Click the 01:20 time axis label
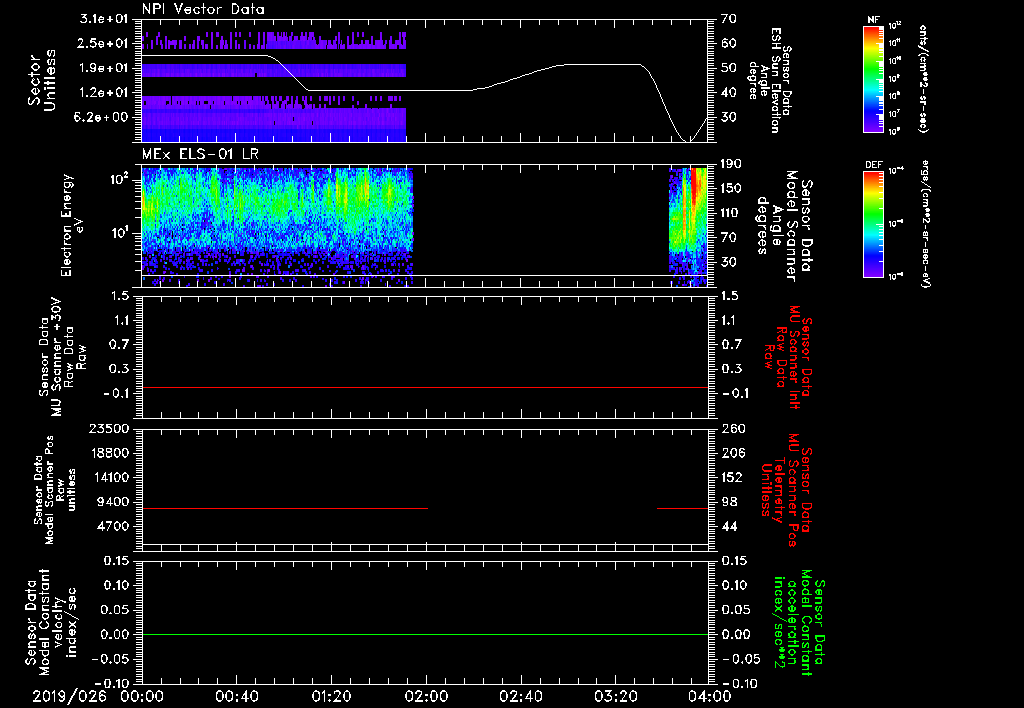 (331, 696)
